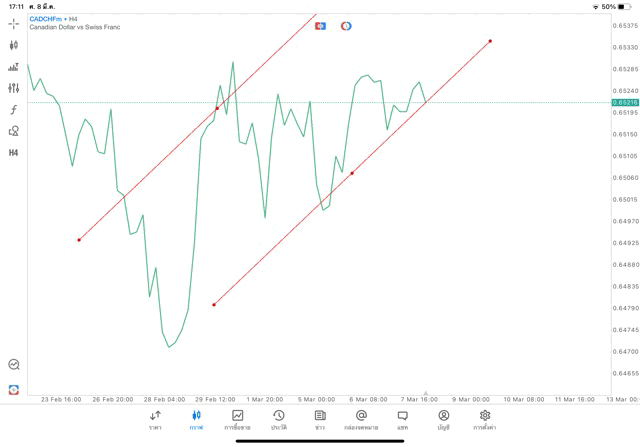Open the การตั้งค่า (Settings) tab
Image resolution: width=640 pixels, height=447 pixels.
485,420
